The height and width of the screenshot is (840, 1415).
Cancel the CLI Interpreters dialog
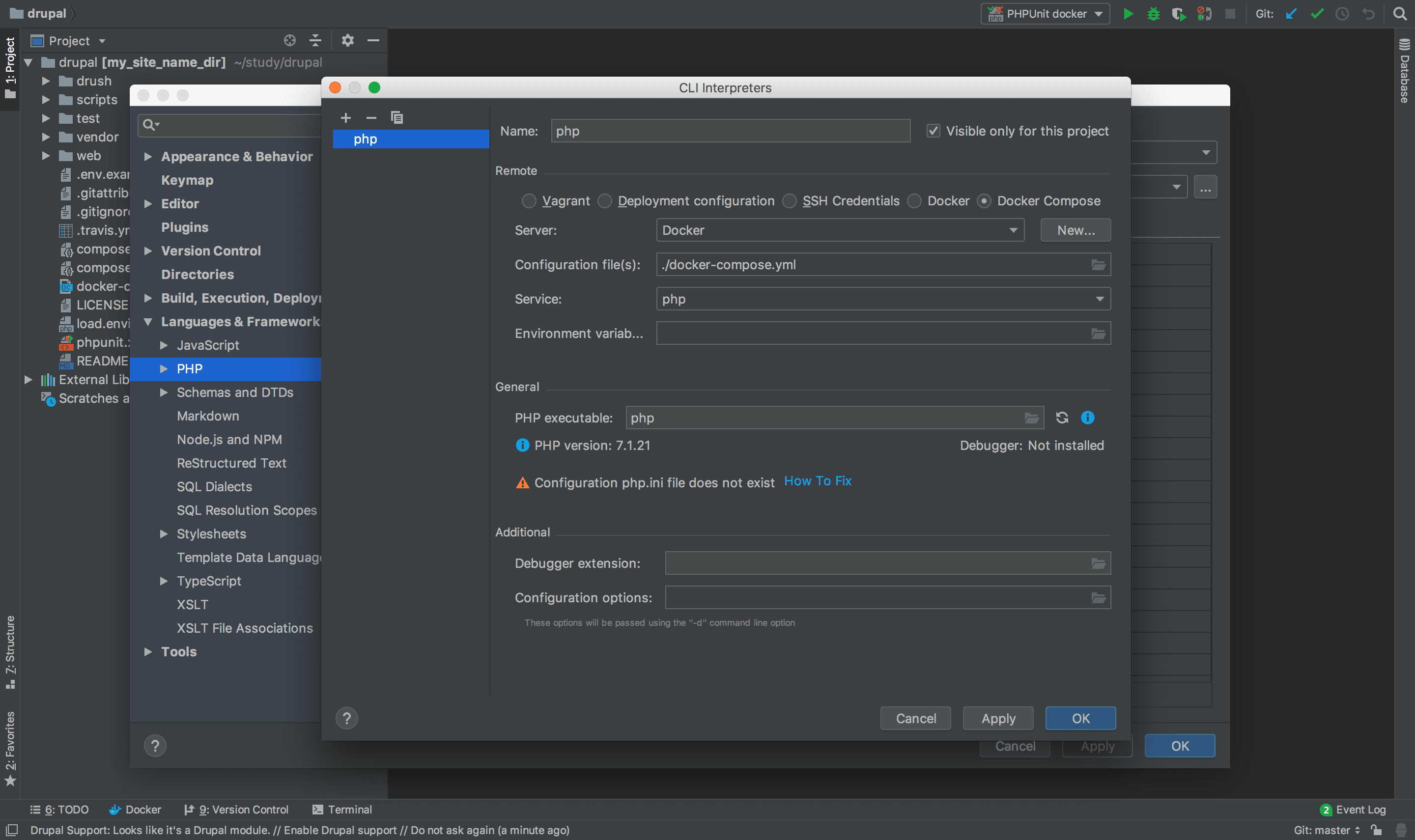pyautogui.click(x=915, y=718)
